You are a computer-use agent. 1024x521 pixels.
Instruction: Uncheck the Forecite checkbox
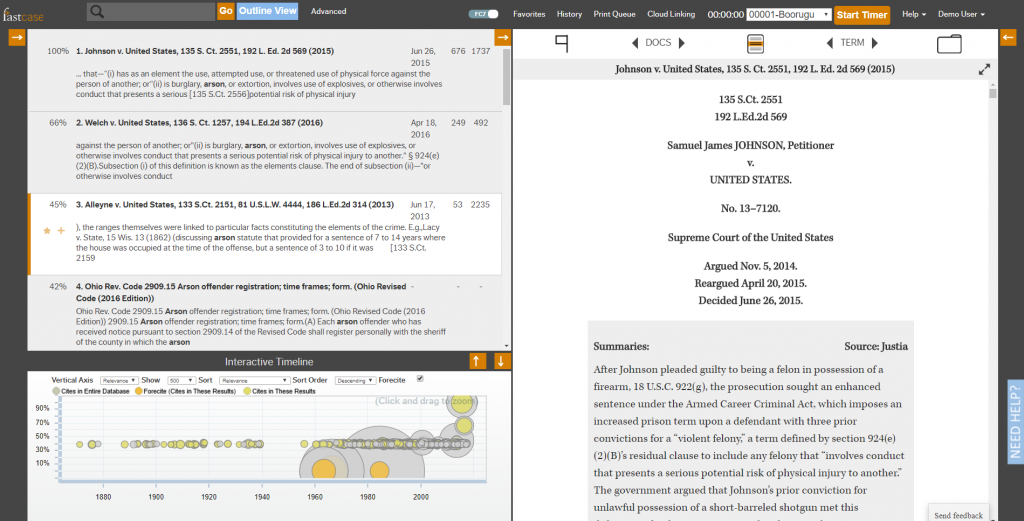pyautogui.click(x=420, y=379)
